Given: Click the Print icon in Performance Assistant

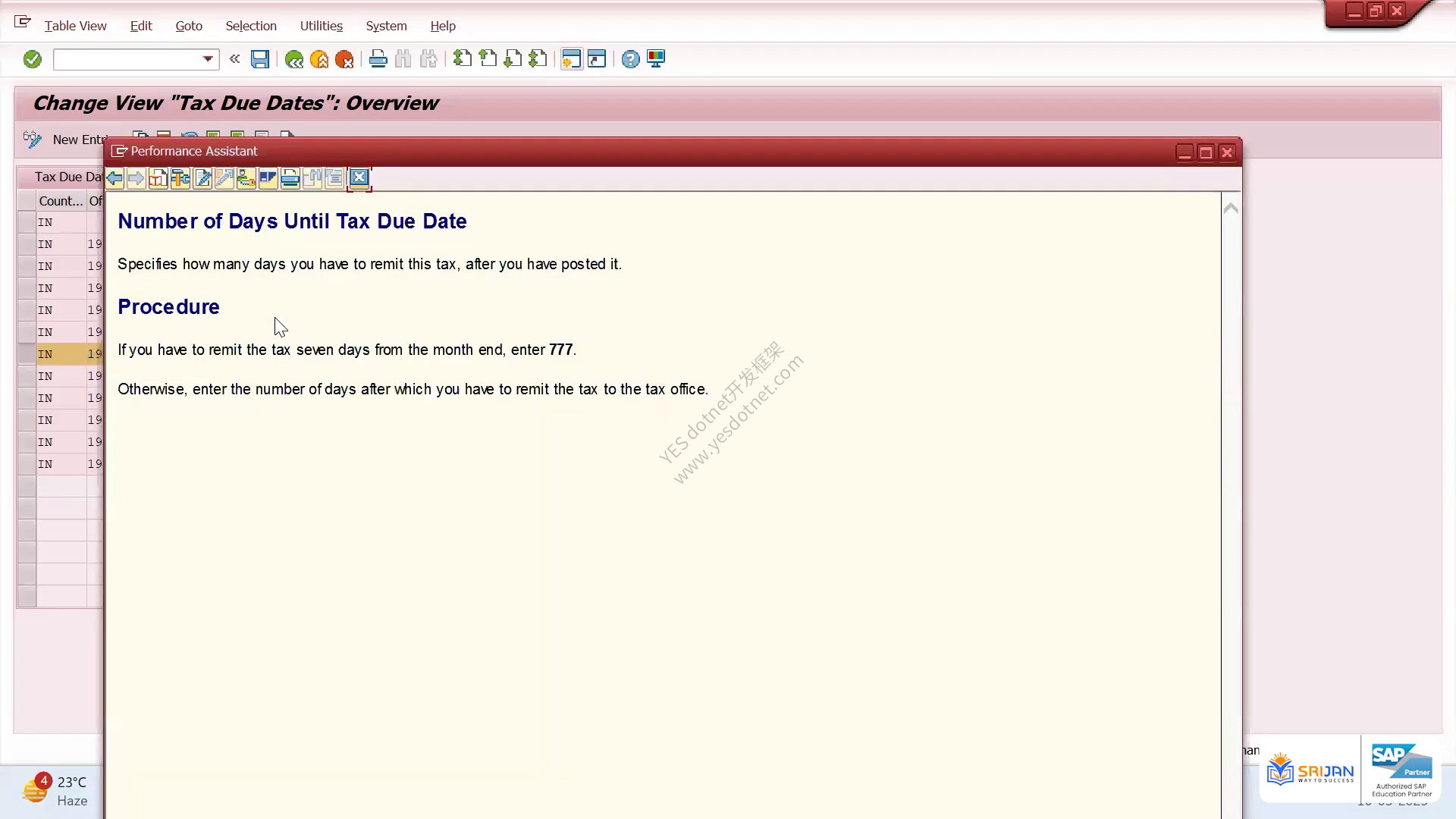Looking at the screenshot, I should point(290,178).
